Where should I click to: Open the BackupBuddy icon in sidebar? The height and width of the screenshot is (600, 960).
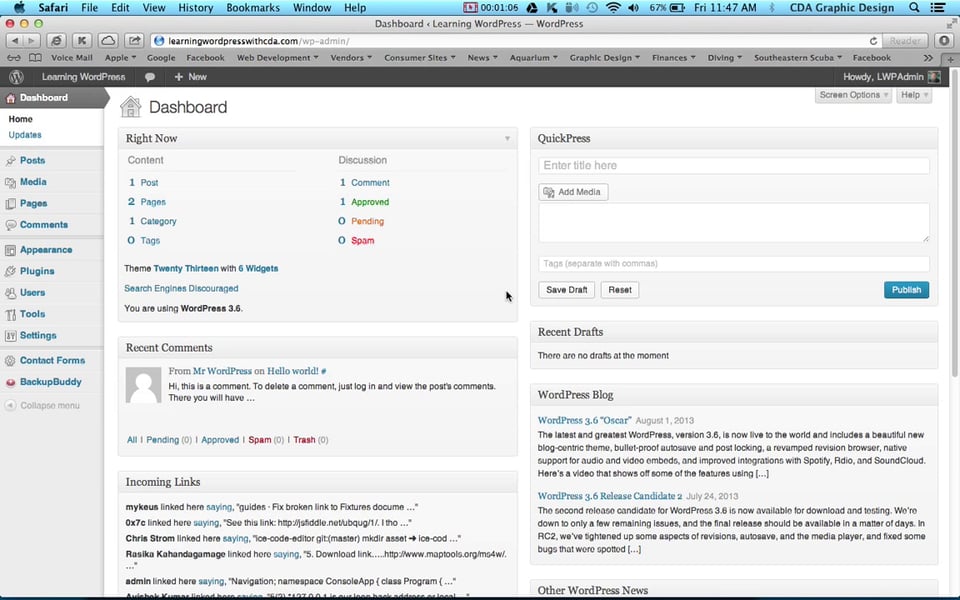coord(10,383)
